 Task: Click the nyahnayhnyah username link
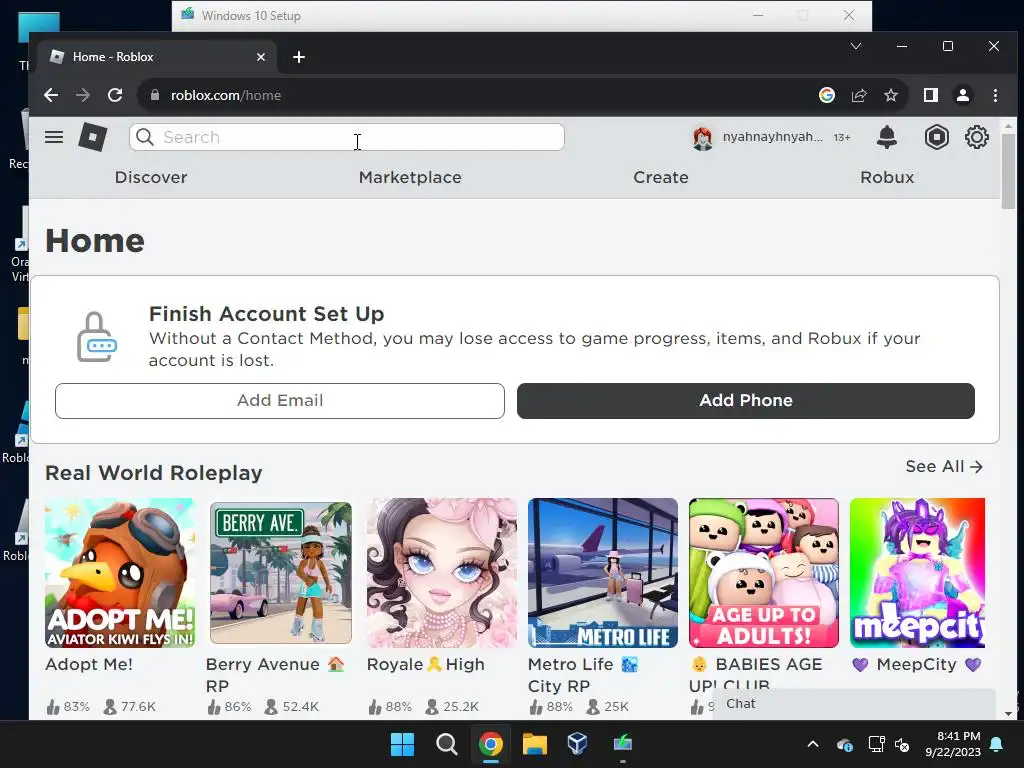coord(772,137)
